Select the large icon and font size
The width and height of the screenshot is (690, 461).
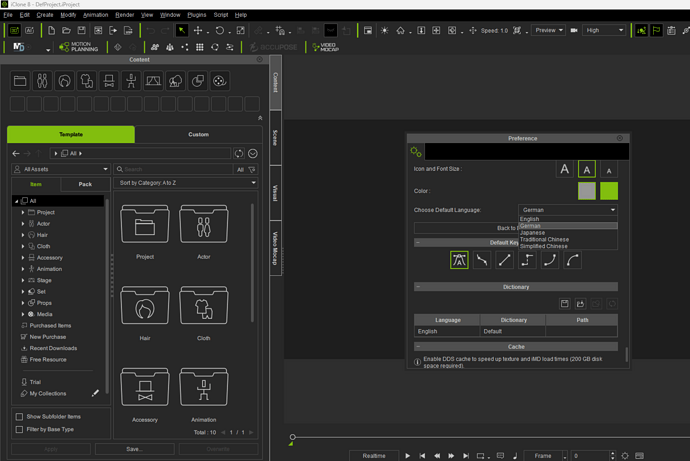tap(565, 169)
